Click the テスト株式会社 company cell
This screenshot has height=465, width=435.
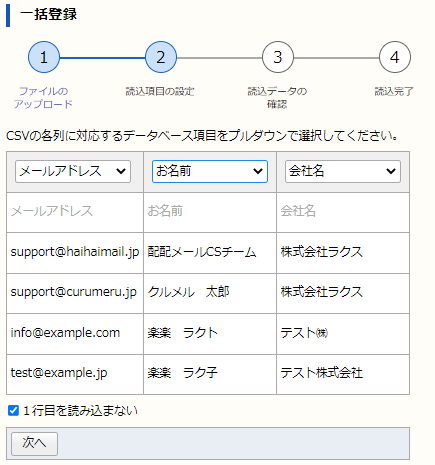tap(343, 374)
